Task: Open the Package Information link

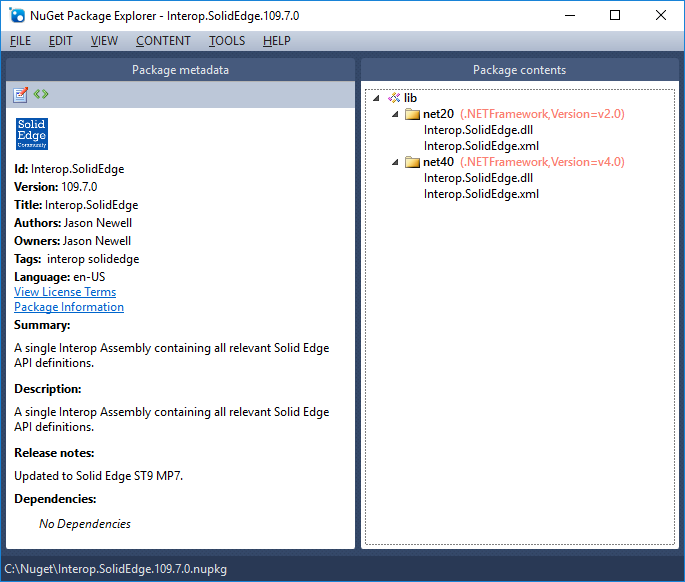Action: [x=69, y=307]
